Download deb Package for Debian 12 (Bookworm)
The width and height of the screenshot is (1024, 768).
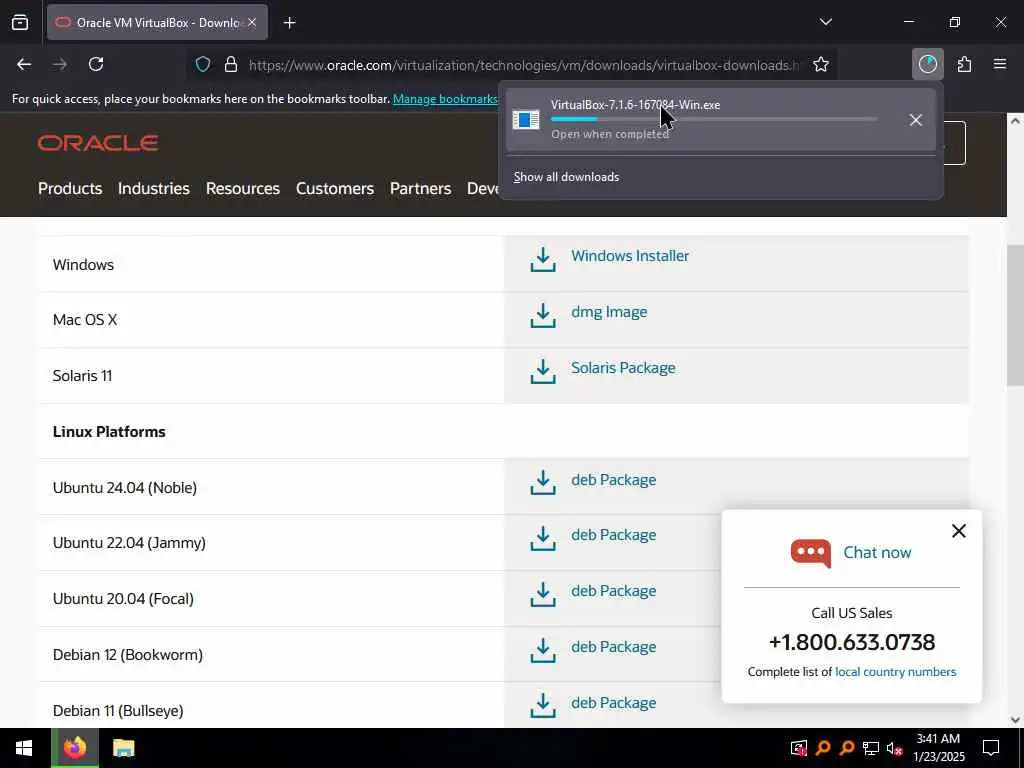[613, 647]
